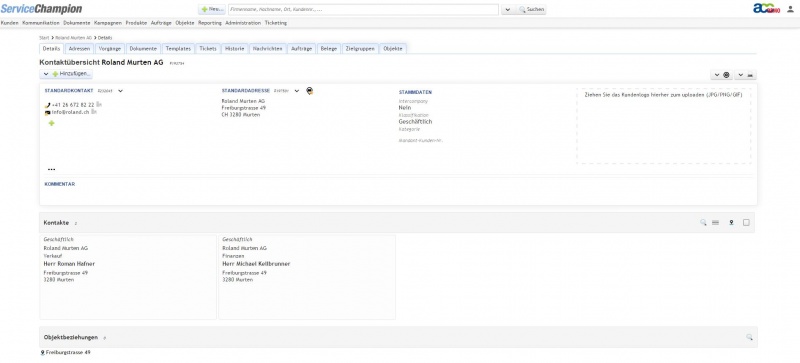
Task: Click the Suchen search button
Action: click(x=531, y=9)
